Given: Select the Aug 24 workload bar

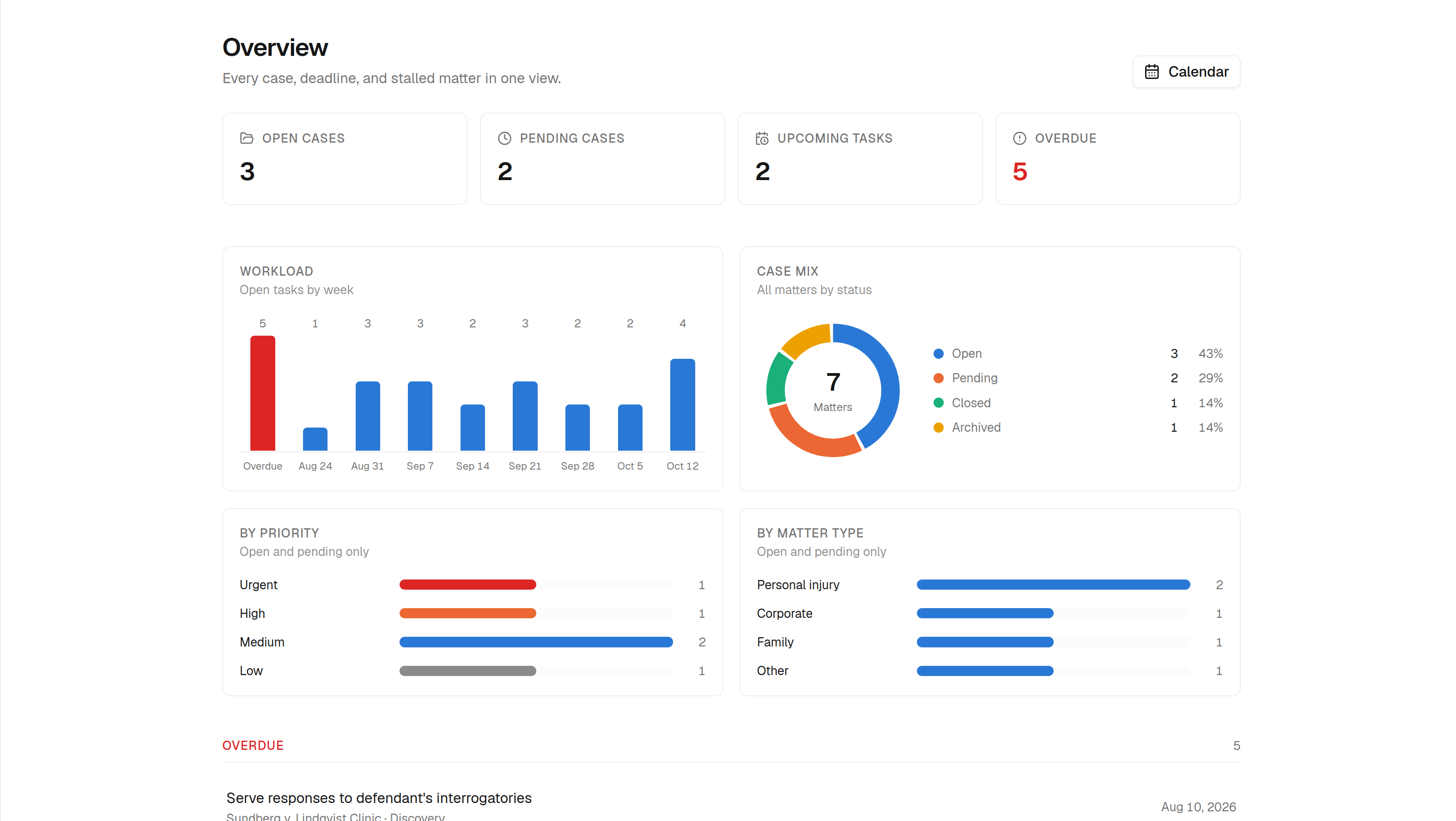Looking at the screenshot, I should click(315, 439).
